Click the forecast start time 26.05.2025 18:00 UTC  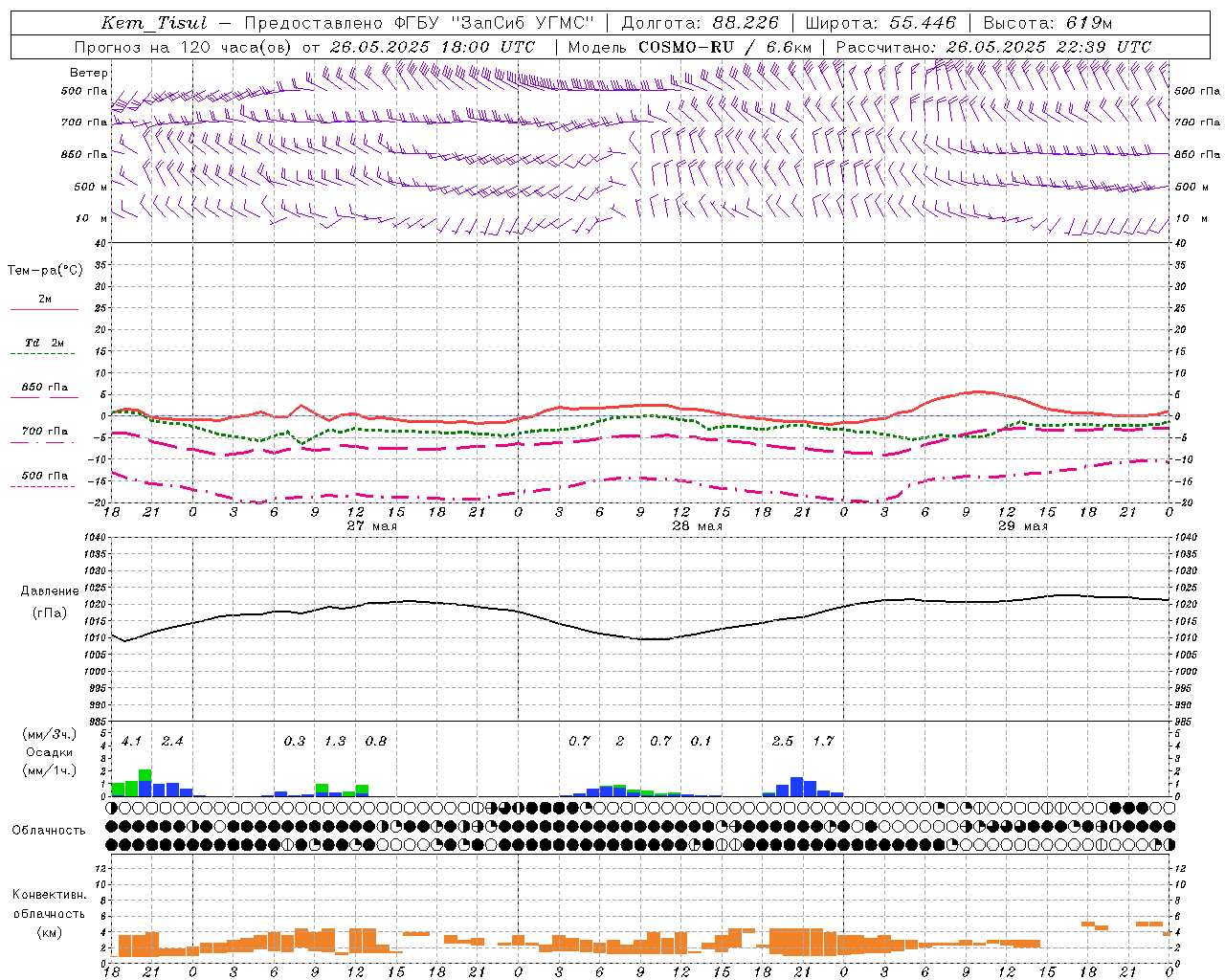[x=433, y=47]
